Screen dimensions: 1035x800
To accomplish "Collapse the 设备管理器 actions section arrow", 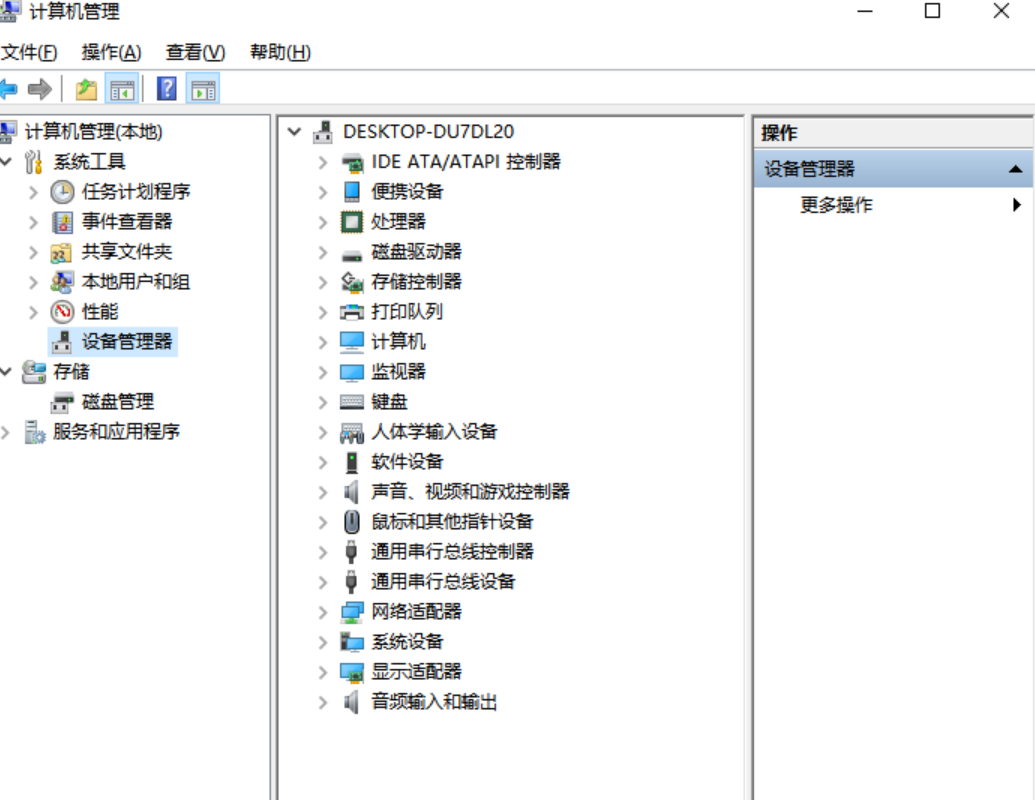I will (1015, 170).
